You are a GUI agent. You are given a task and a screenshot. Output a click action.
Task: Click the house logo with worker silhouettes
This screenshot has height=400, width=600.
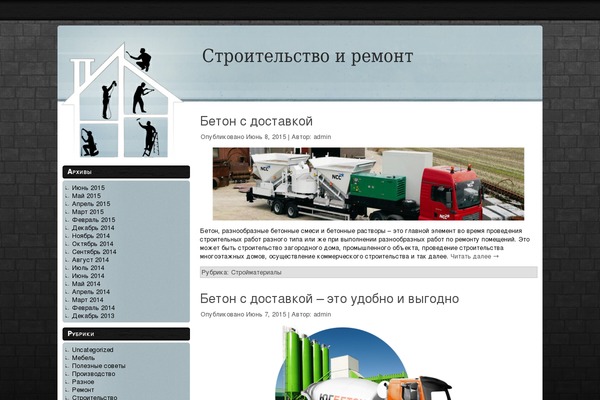click(x=122, y=101)
